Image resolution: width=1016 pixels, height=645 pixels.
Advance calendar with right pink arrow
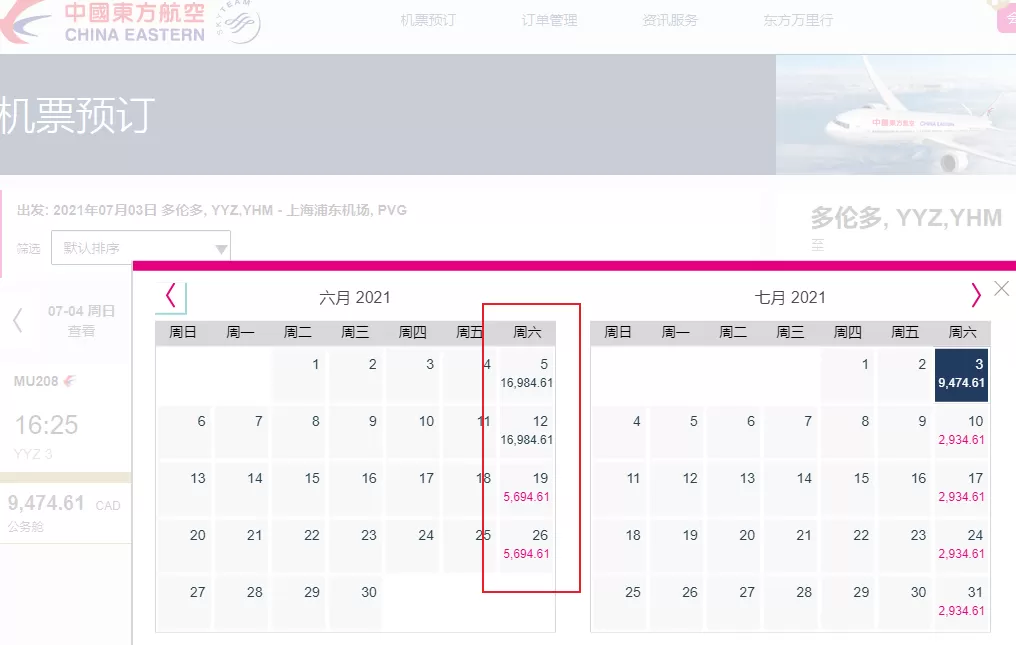click(x=975, y=296)
